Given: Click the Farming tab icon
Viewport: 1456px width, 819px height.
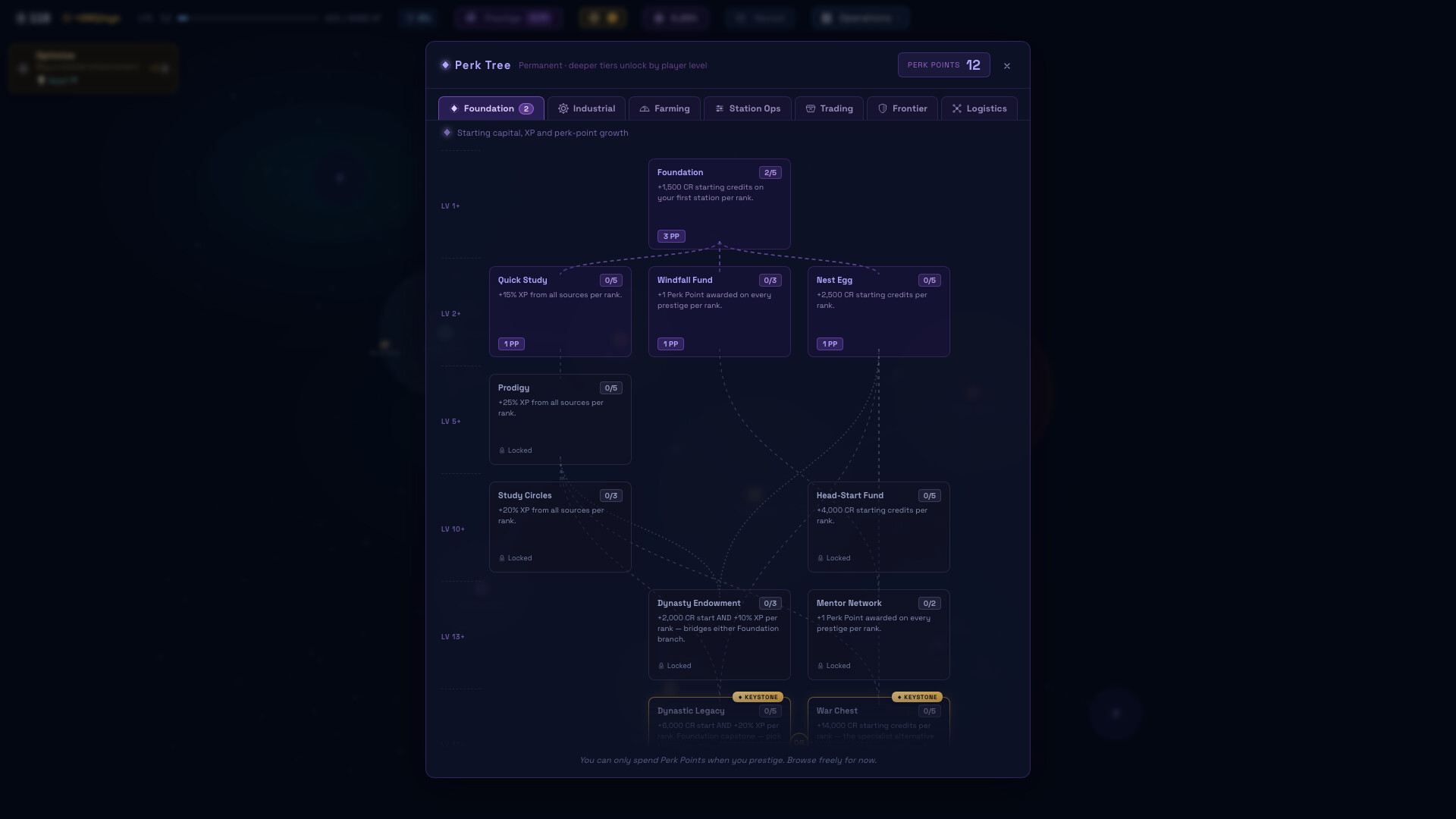Looking at the screenshot, I should tap(645, 108).
